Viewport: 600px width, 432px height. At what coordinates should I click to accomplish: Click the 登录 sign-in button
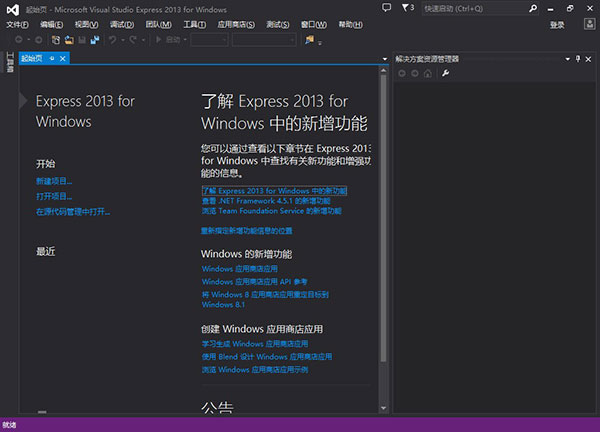click(x=557, y=25)
